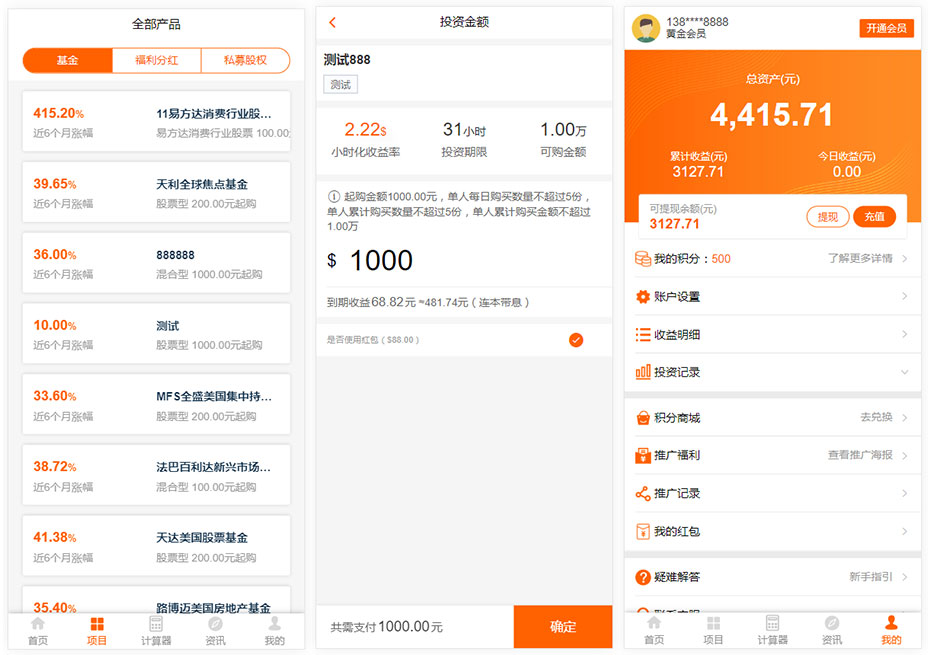Open the 测试 10.00% fund card
932x655 pixels.
[x=156, y=334]
